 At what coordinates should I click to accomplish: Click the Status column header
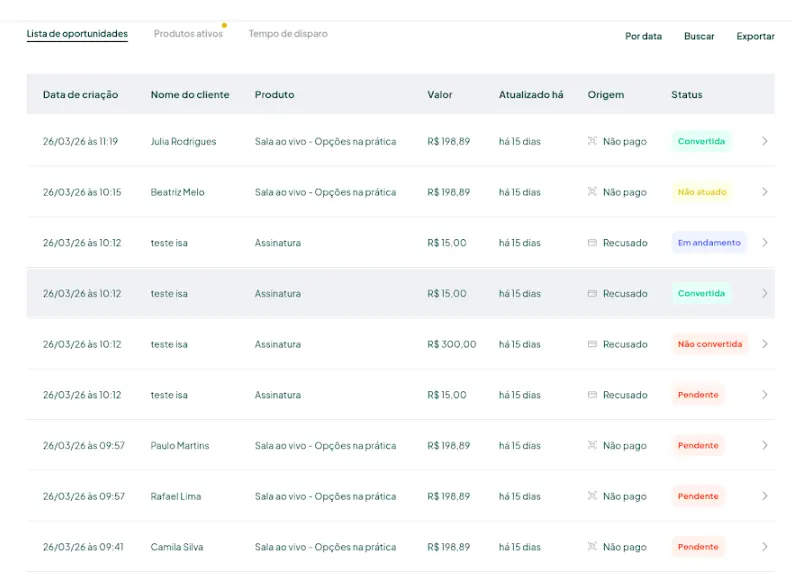pyautogui.click(x=686, y=95)
